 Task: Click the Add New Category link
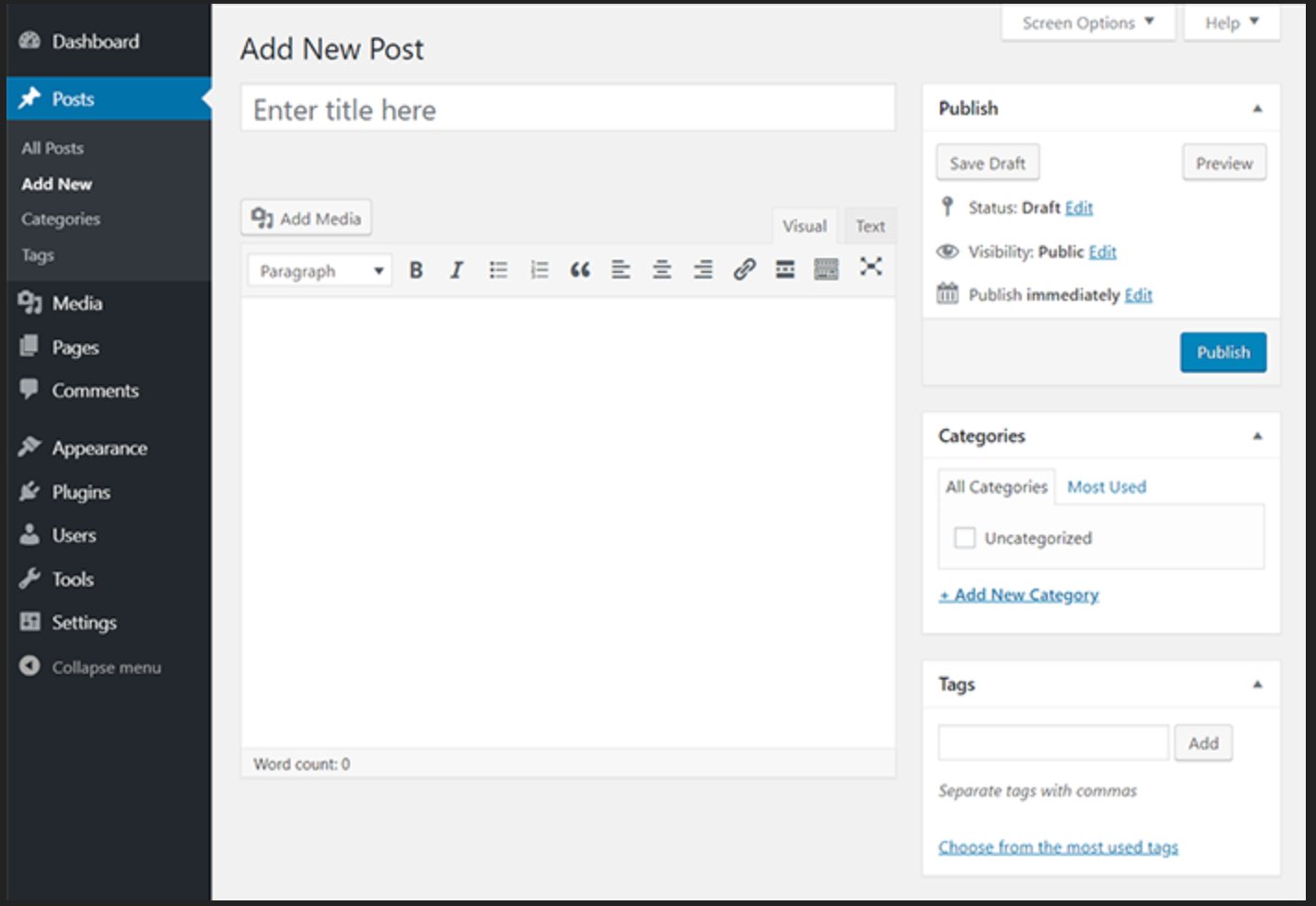(x=1019, y=595)
